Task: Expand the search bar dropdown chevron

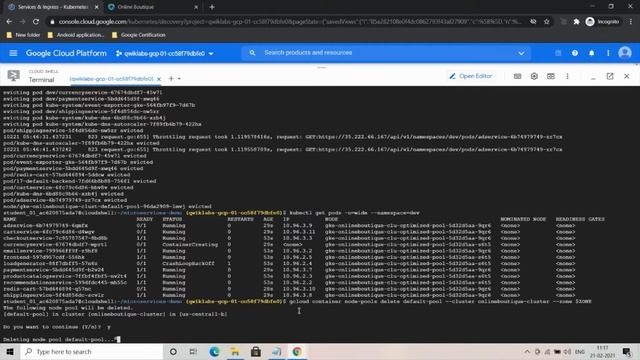Action: point(521,53)
